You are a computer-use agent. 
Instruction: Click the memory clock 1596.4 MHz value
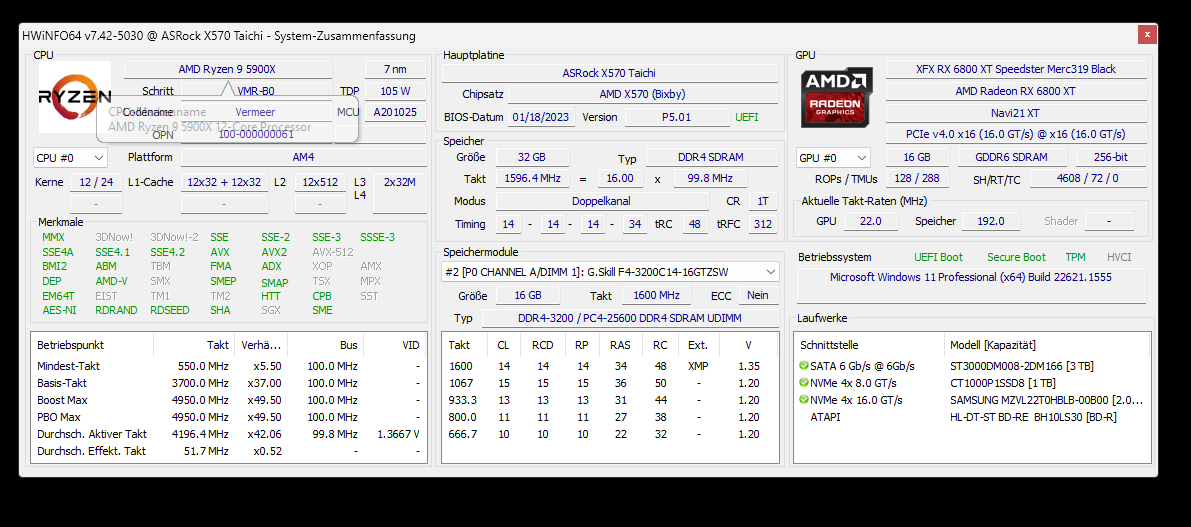tap(532, 178)
